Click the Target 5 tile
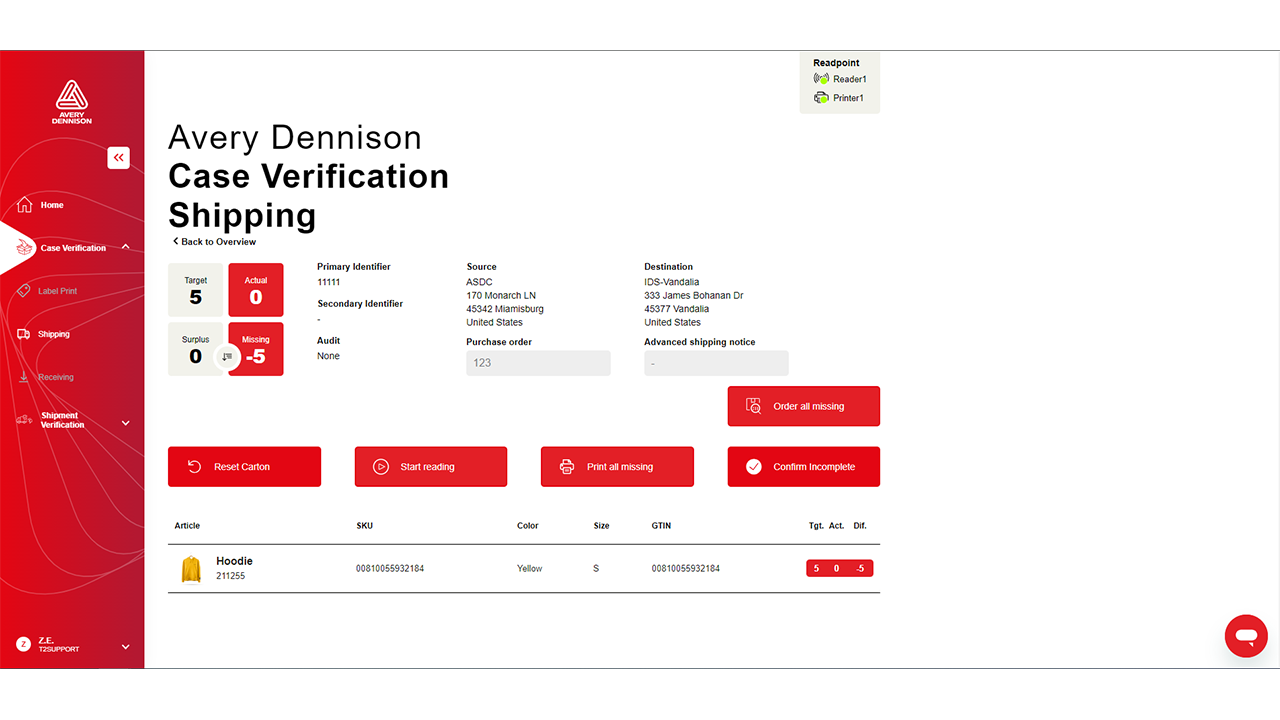 point(195,290)
